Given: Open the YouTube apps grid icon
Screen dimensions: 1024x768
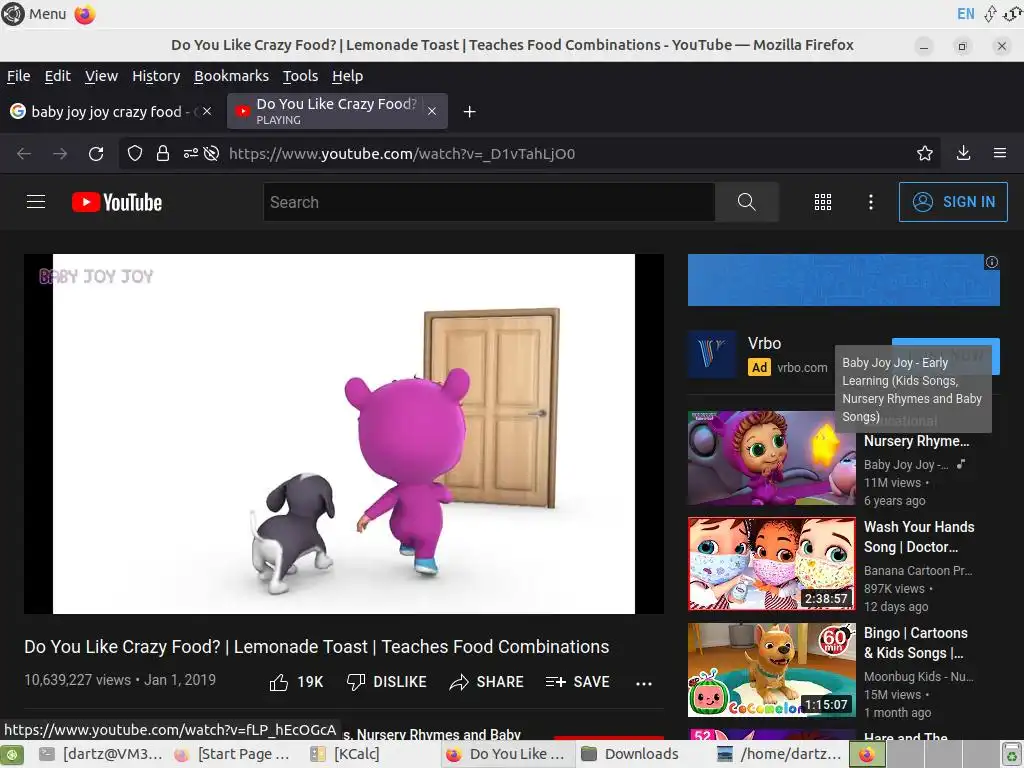Looking at the screenshot, I should coord(823,202).
